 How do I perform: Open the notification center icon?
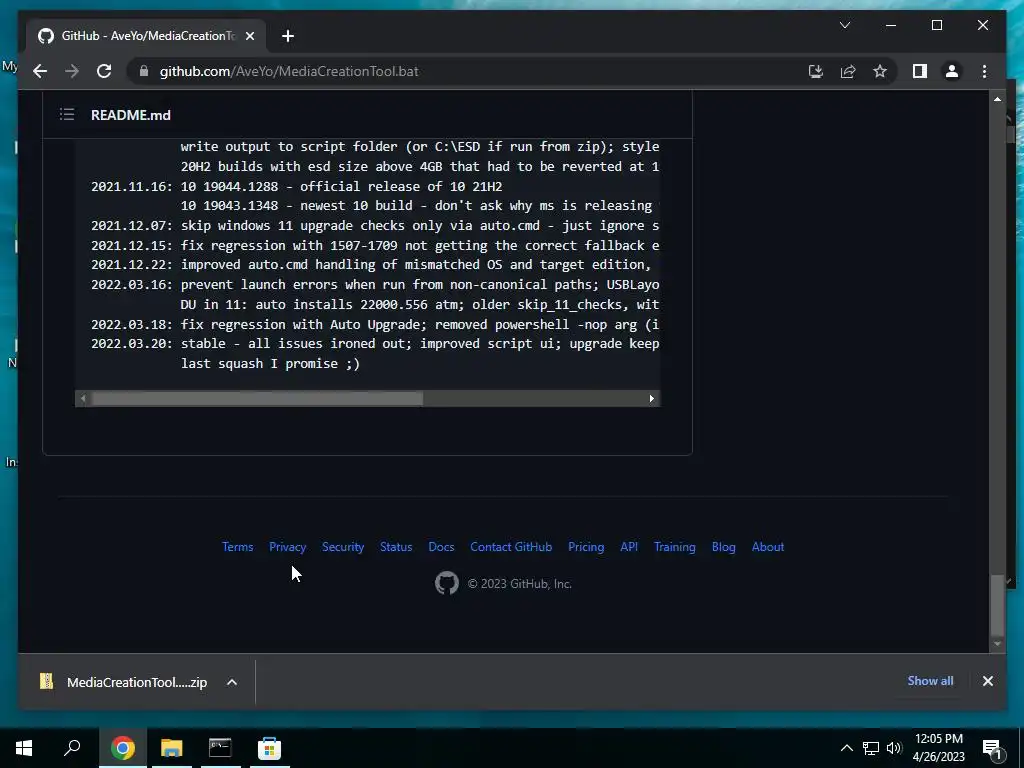pyautogui.click(x=992, y=748)
